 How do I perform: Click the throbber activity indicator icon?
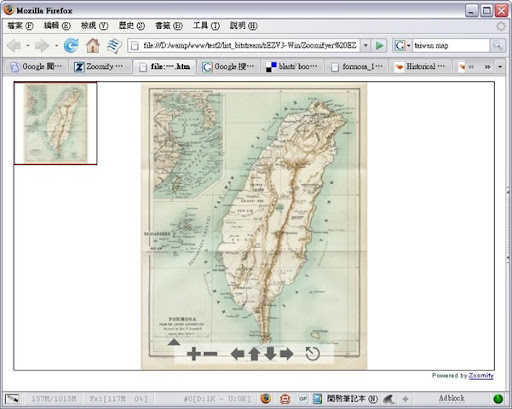pyautogui.click(x=501, y=26)
